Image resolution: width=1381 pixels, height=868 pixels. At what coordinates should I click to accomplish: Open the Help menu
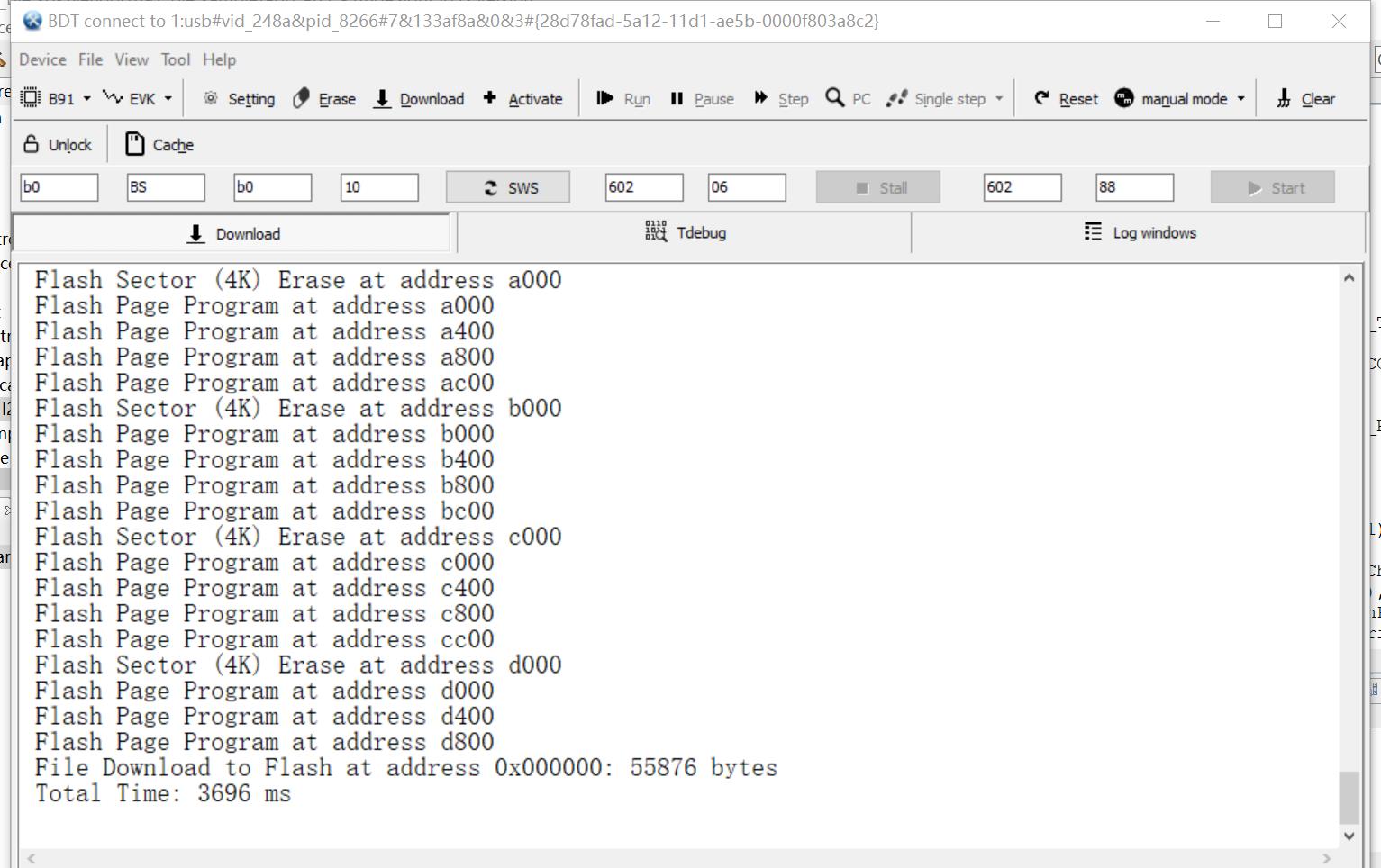[x=219, y=59]
